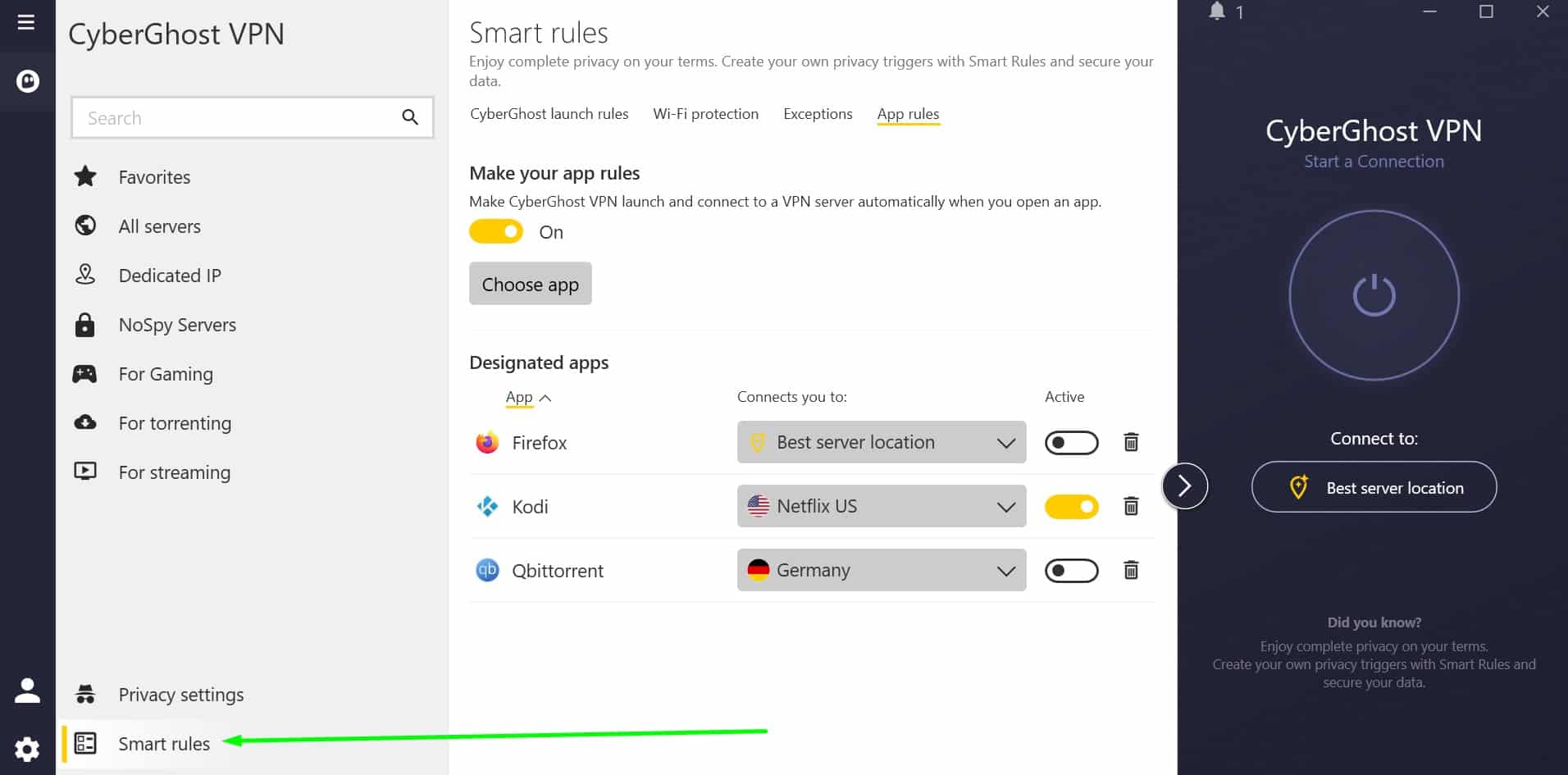Image resolution: width=1568 pixels, height=775 pixels.
Task: Open the hamburger menu icon
Action: point(26,22)
